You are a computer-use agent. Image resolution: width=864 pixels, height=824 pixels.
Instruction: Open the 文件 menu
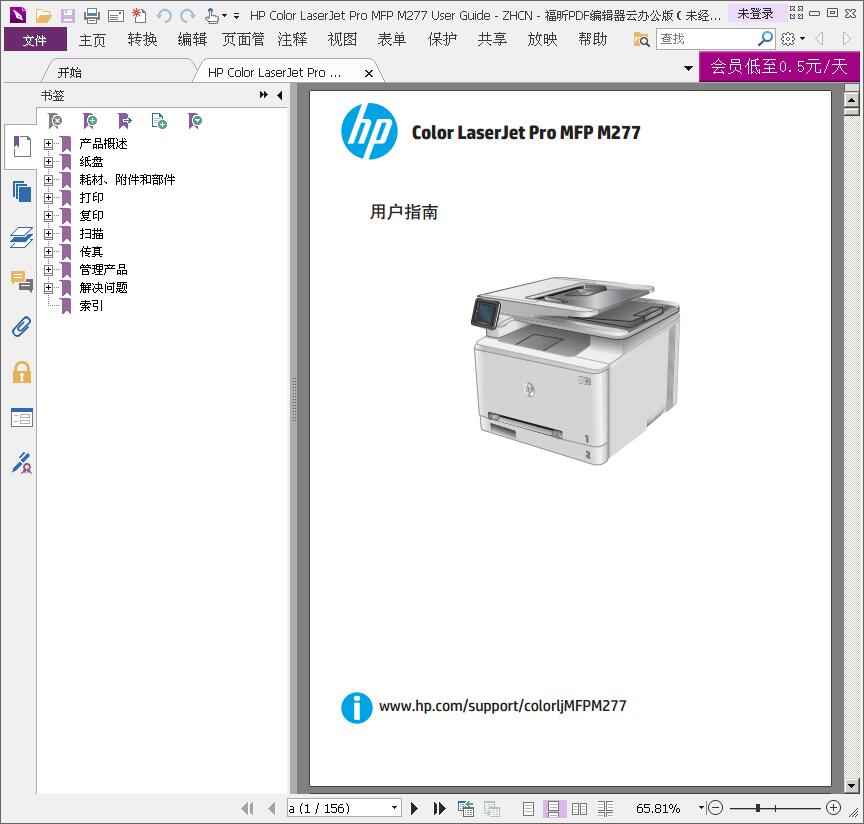click(x=35, y=40)
